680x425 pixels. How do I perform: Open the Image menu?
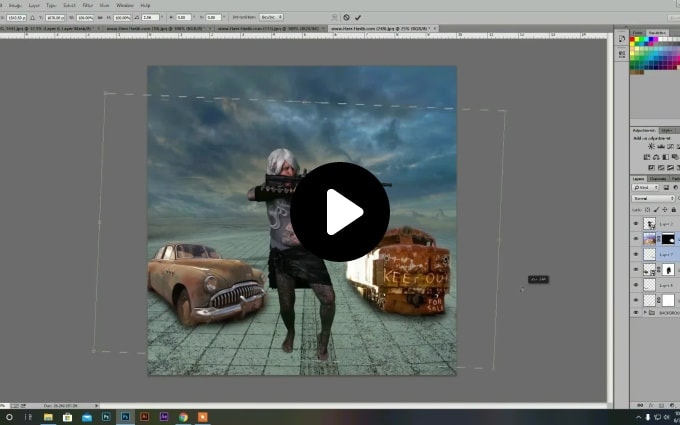(15, 5)
